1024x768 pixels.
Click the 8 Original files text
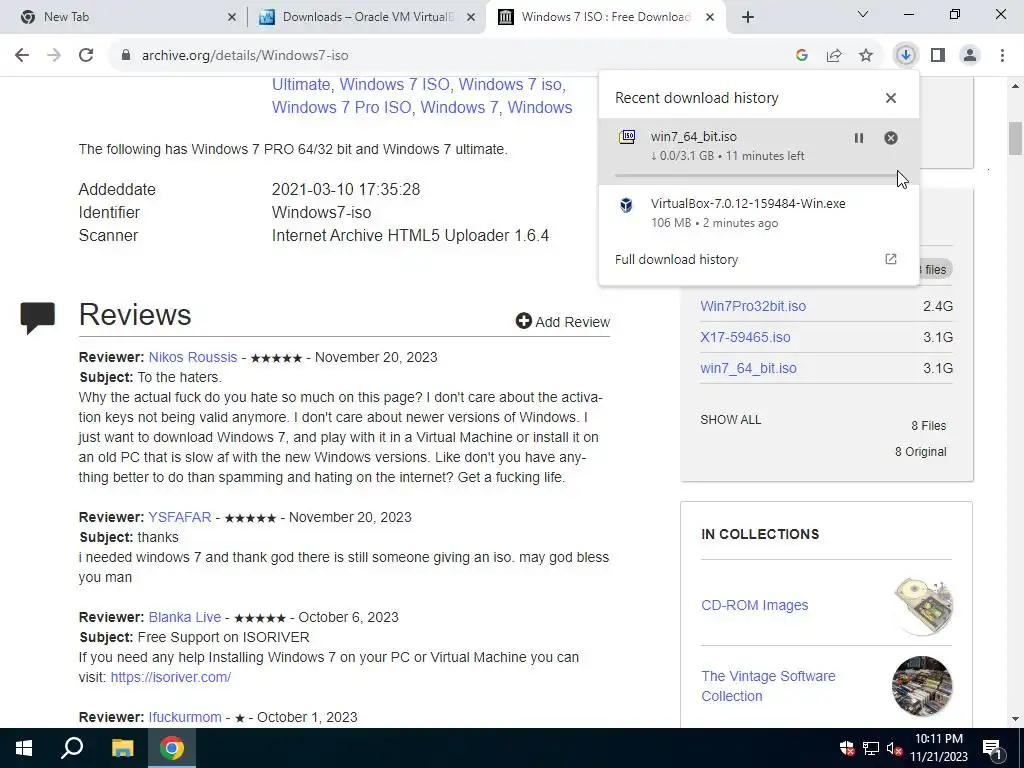920,452
